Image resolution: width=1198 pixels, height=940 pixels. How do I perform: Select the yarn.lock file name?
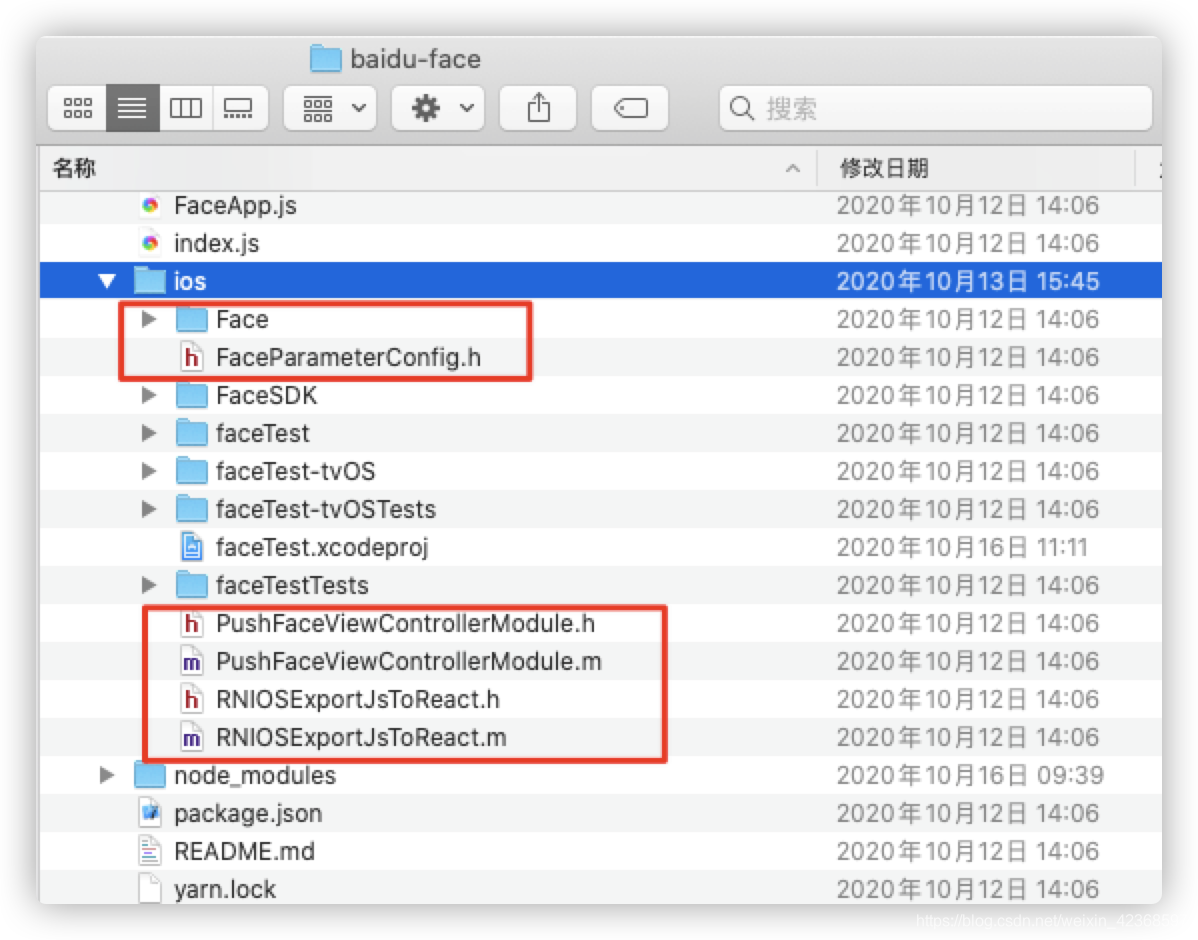[x=225, y=889]
